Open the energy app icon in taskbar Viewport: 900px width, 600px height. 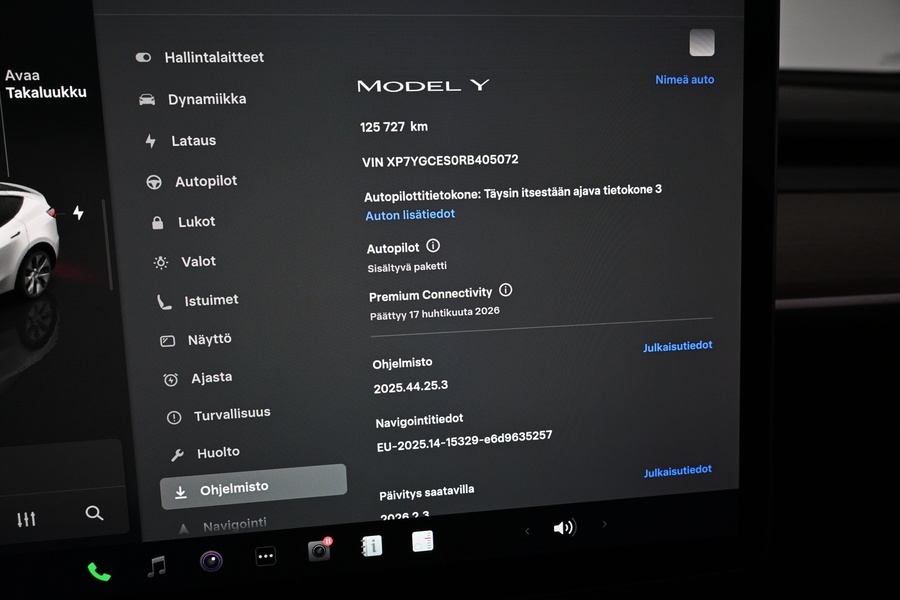(422, 543)
